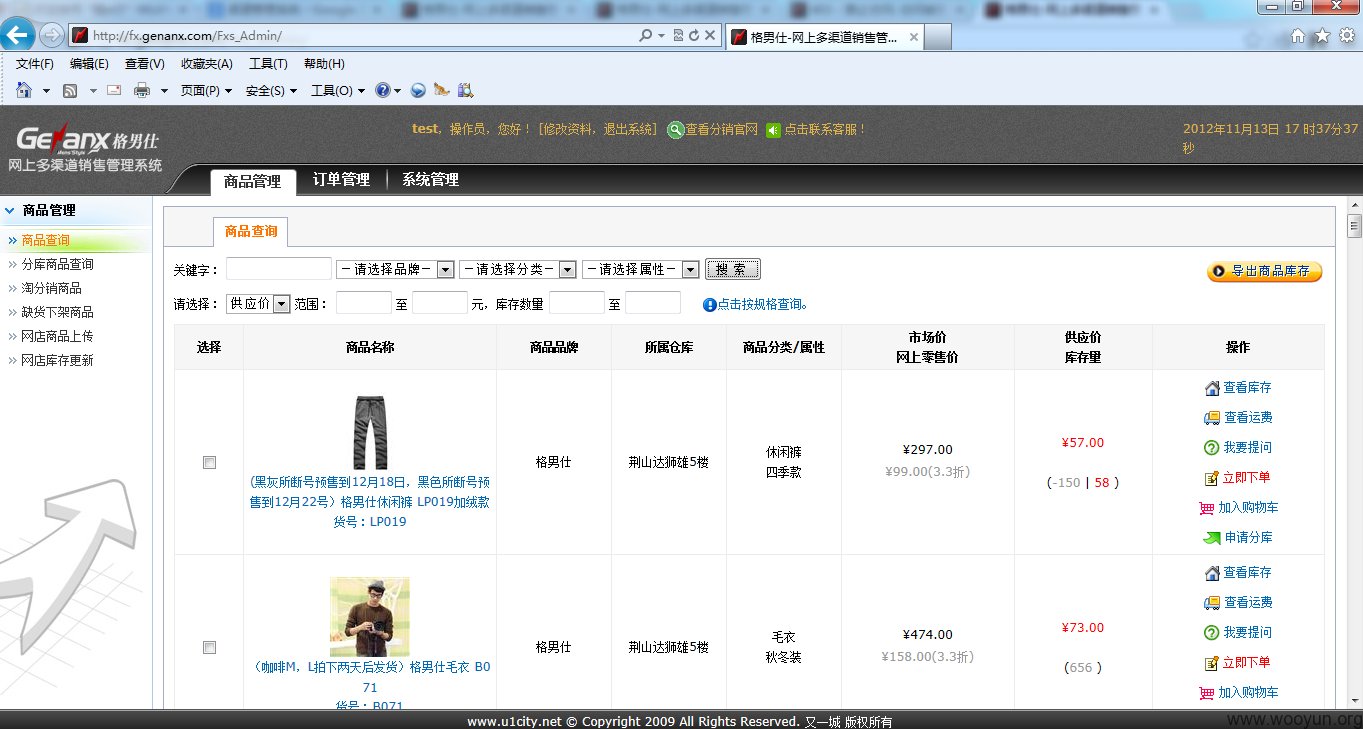Click the magnifier icon beside 查看分销官网

[x=676, y=130]
